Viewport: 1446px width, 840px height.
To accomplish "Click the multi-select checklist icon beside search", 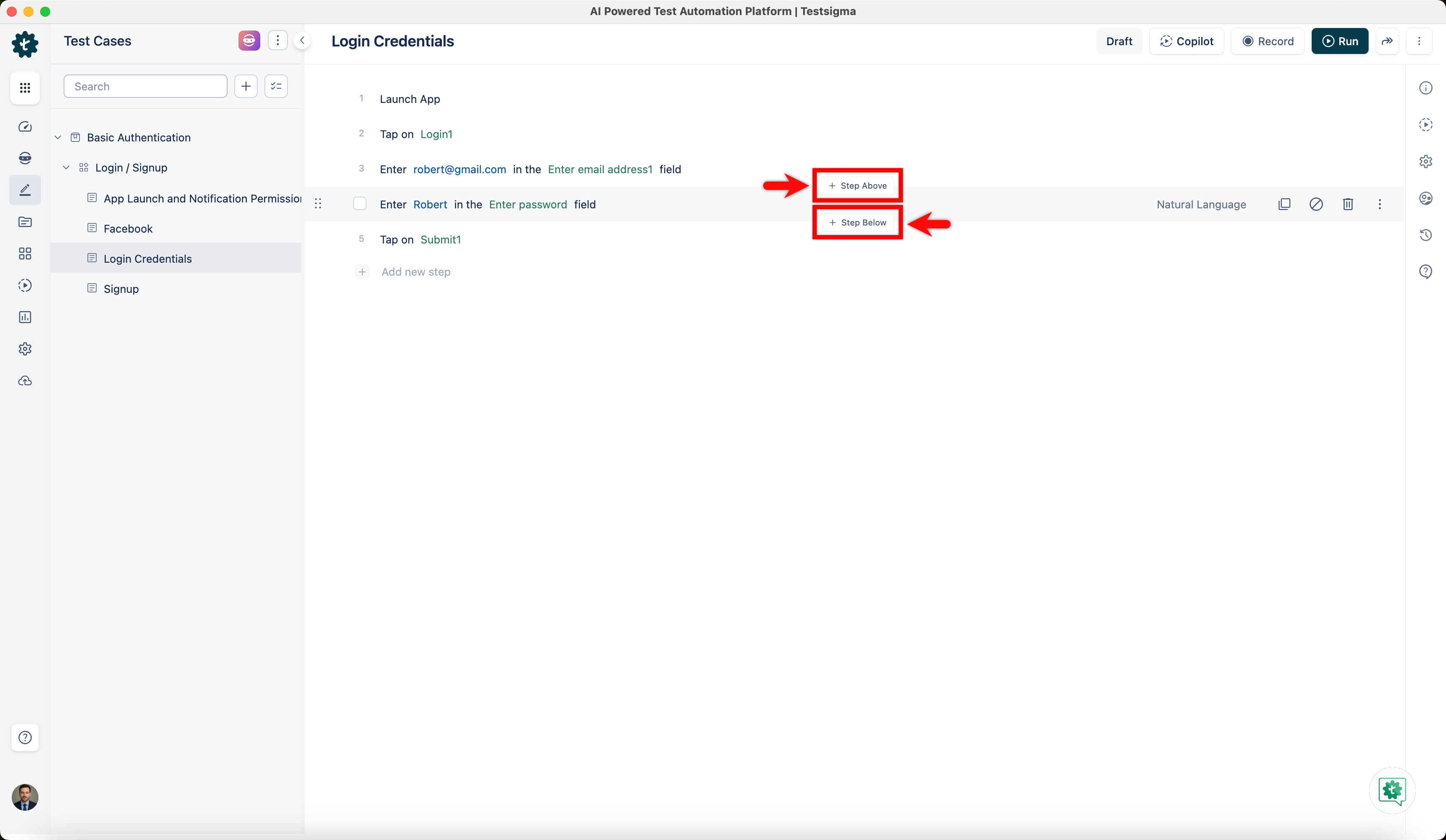I will [276, 86].
